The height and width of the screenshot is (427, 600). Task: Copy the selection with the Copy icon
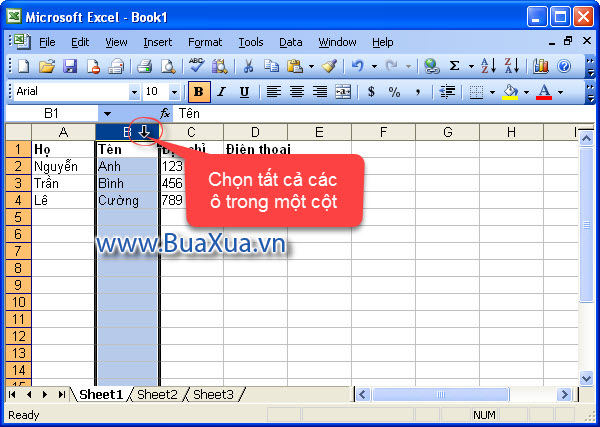pyautogui.click(x=271, y=67)
